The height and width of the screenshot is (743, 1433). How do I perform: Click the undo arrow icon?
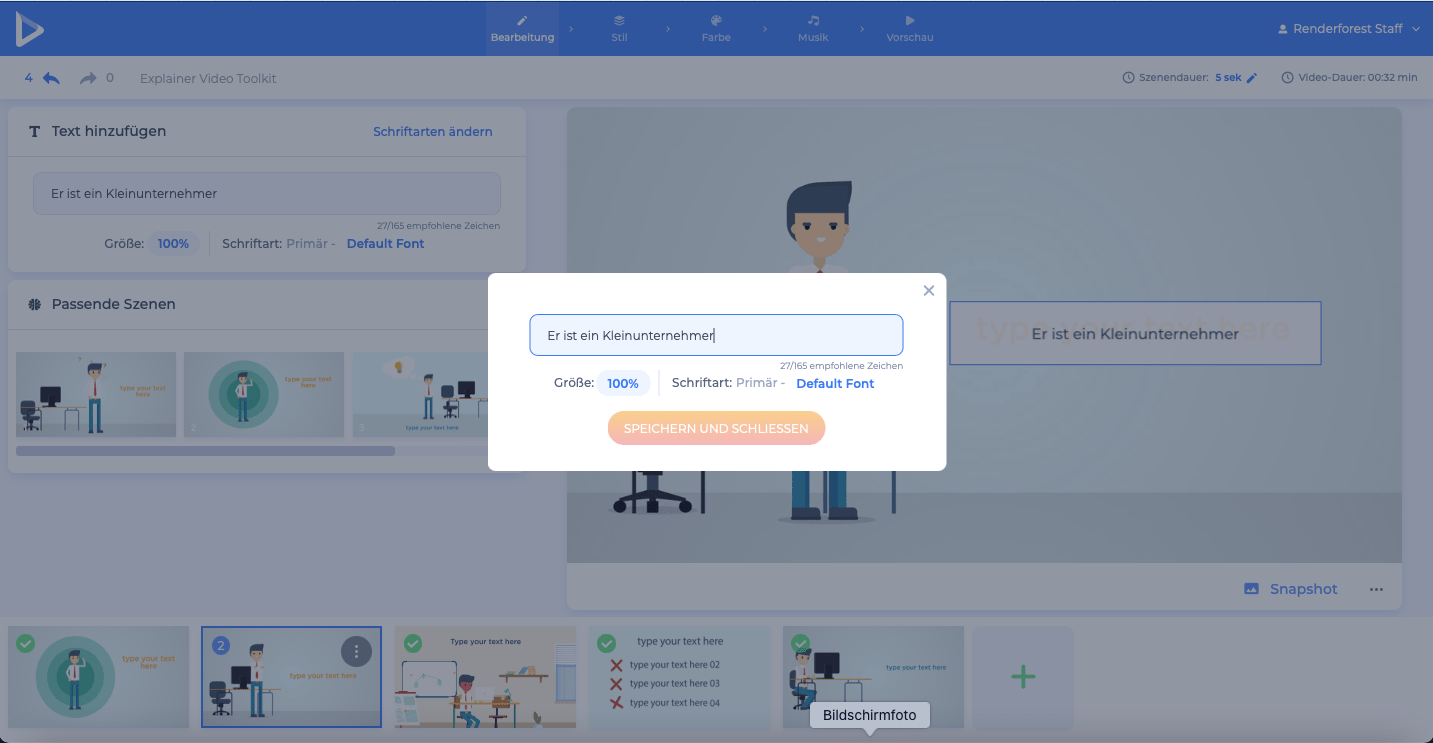click(x=51, y=78)
